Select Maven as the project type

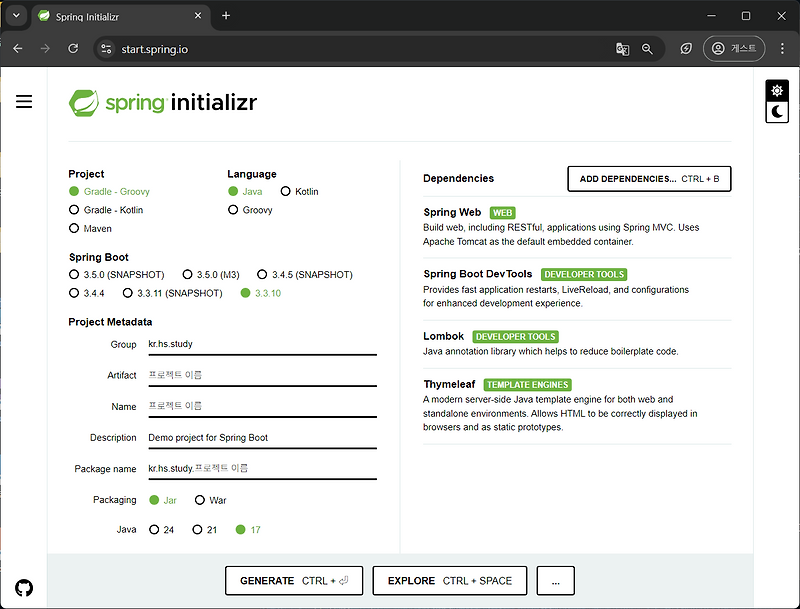tap(72, 228)
